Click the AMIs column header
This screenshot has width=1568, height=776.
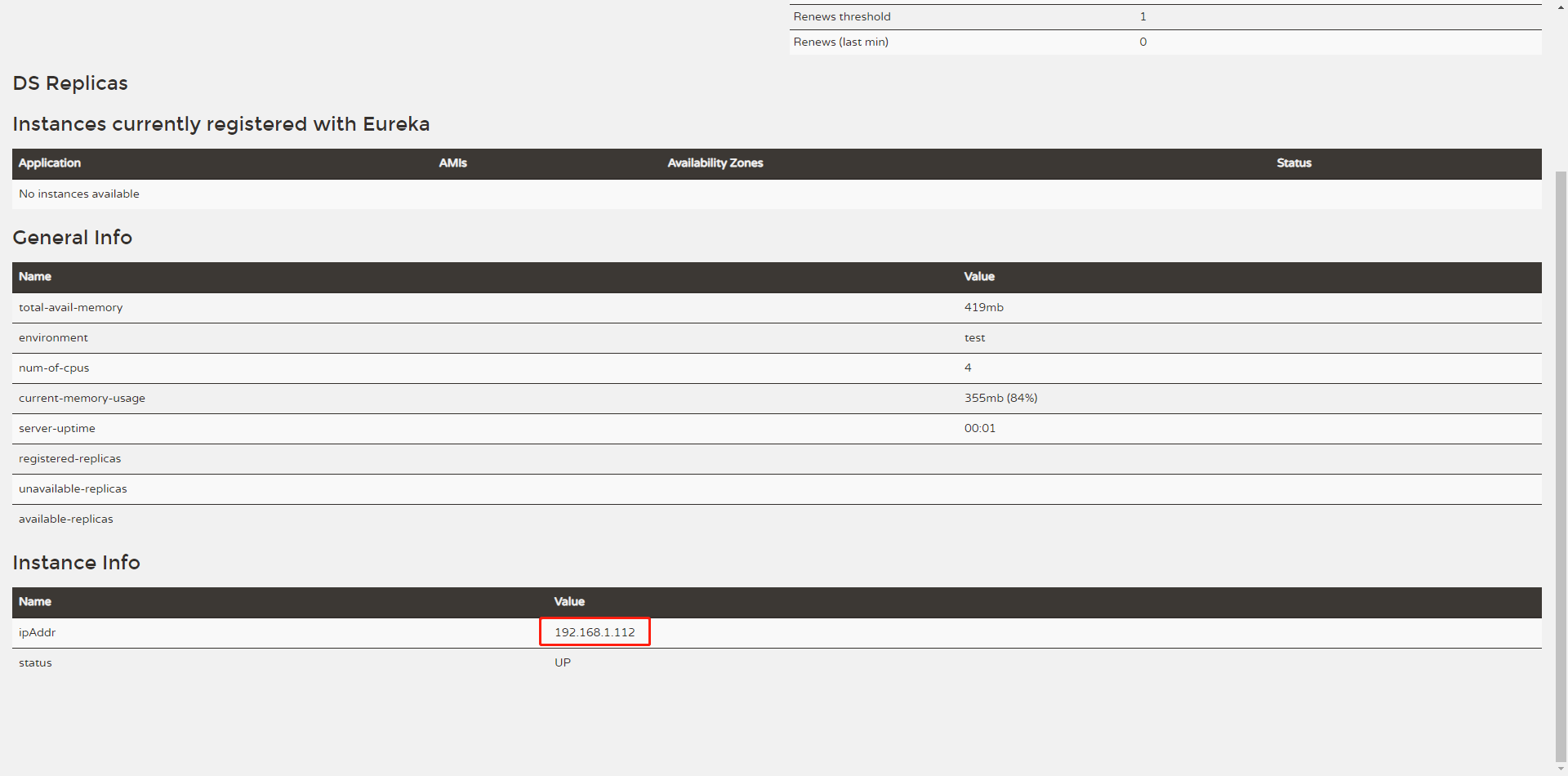[453, 163]
